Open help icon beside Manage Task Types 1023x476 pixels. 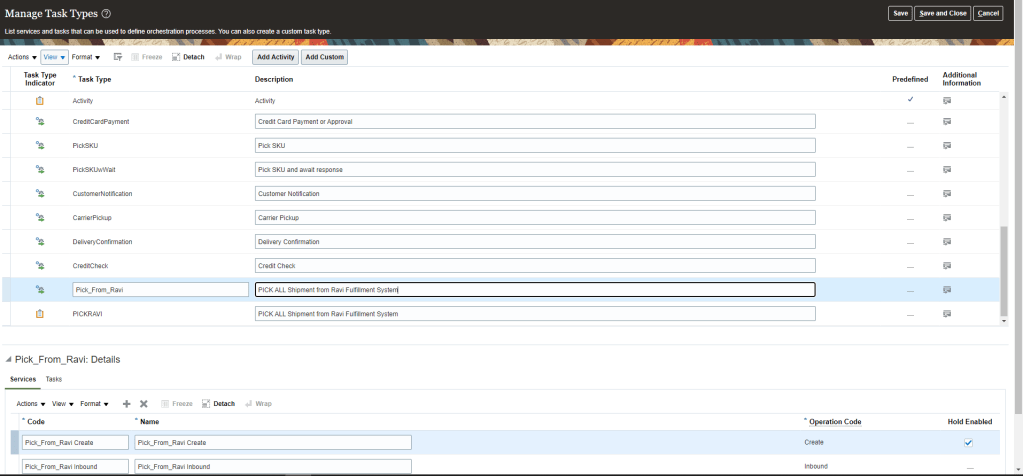point(106,13)
